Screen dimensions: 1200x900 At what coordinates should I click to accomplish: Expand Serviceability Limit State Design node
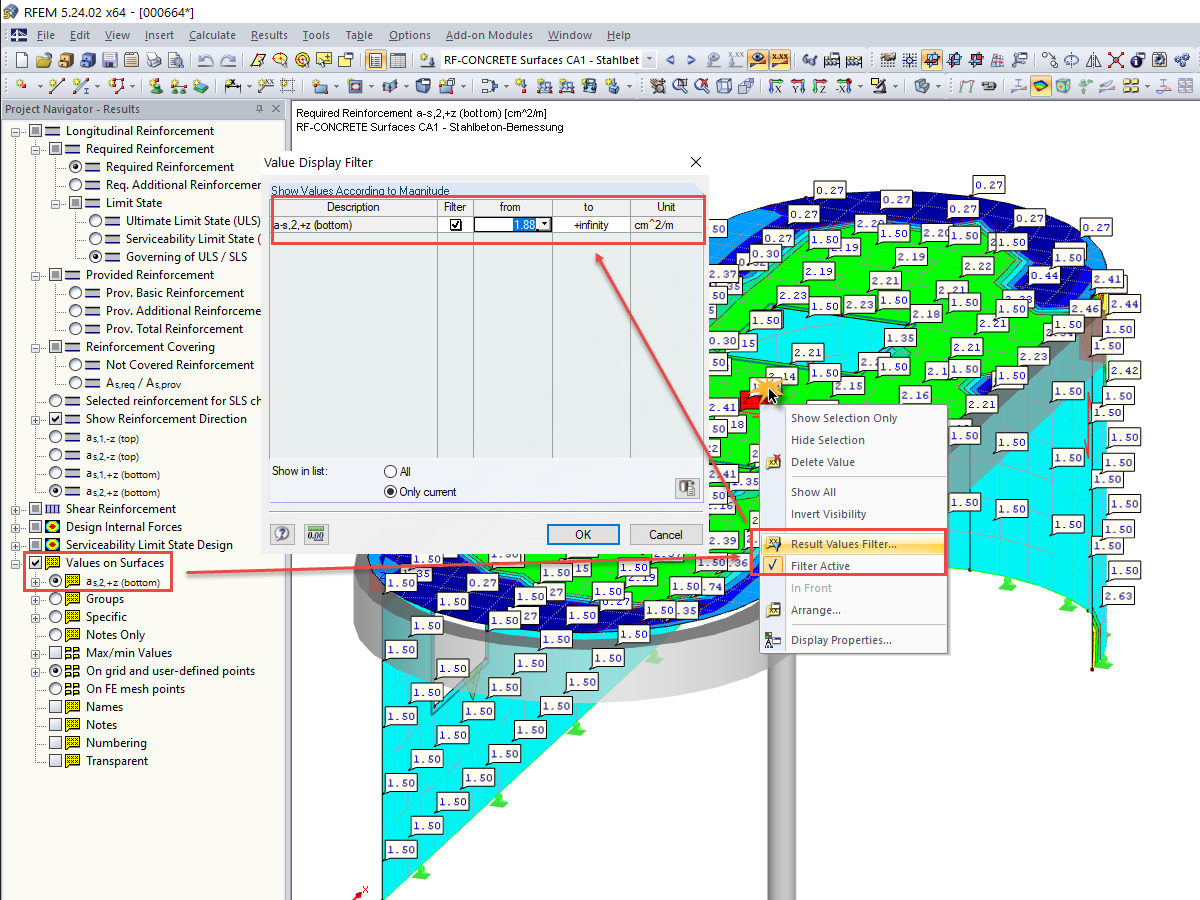(x=15, y=545)
